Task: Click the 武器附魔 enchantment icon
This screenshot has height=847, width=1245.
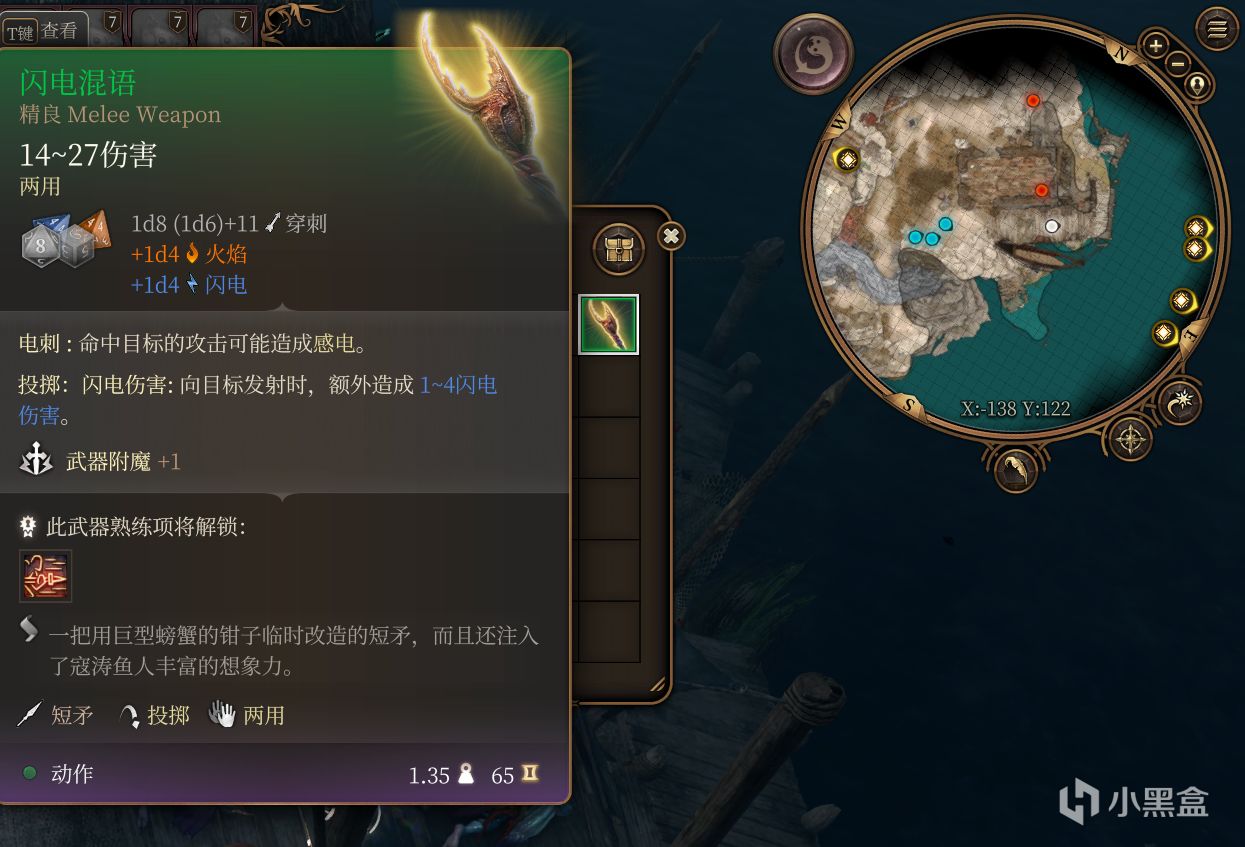Action: [36, 461]
